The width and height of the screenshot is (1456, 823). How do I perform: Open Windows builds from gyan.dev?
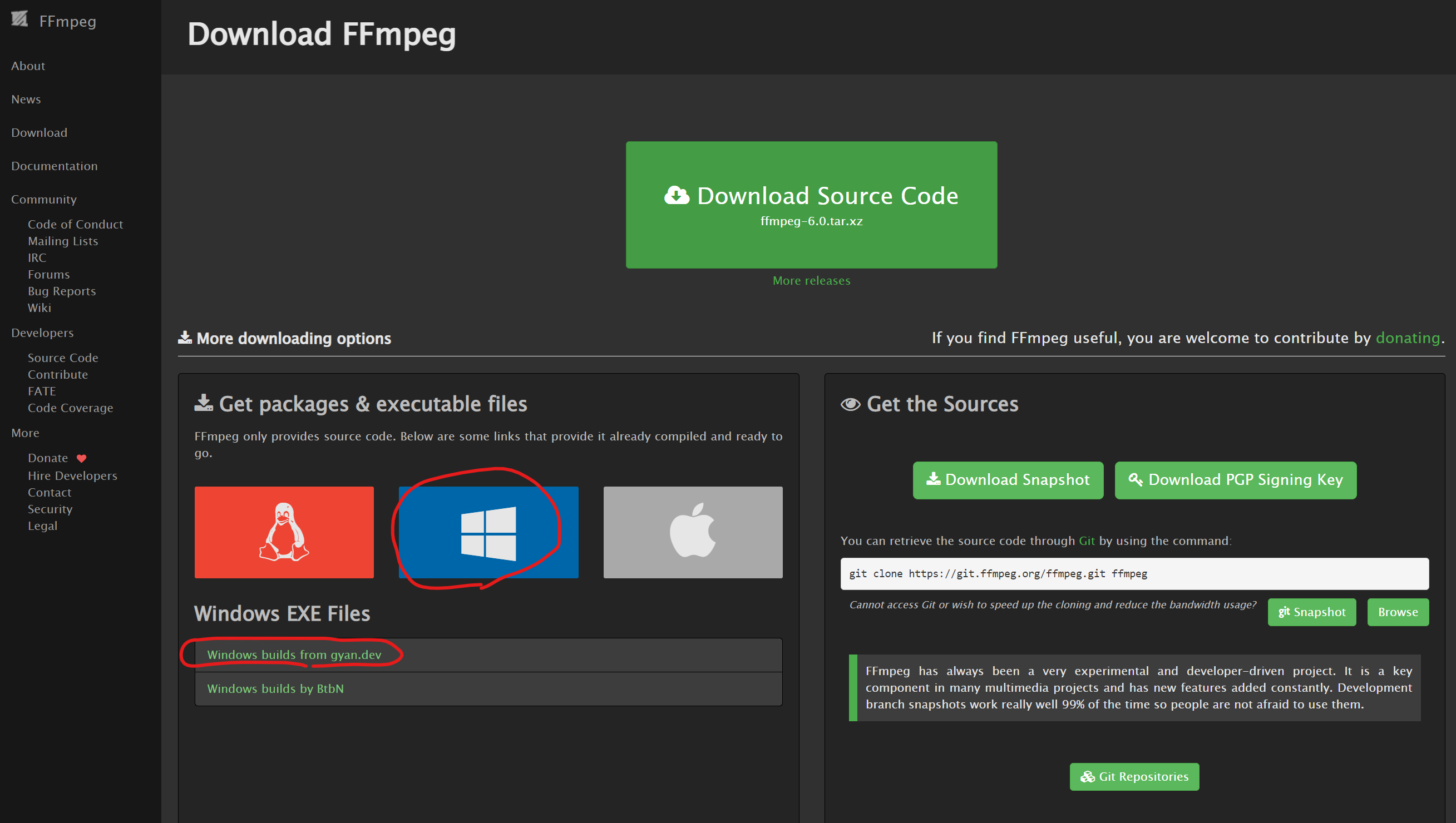tap(294, 655)
